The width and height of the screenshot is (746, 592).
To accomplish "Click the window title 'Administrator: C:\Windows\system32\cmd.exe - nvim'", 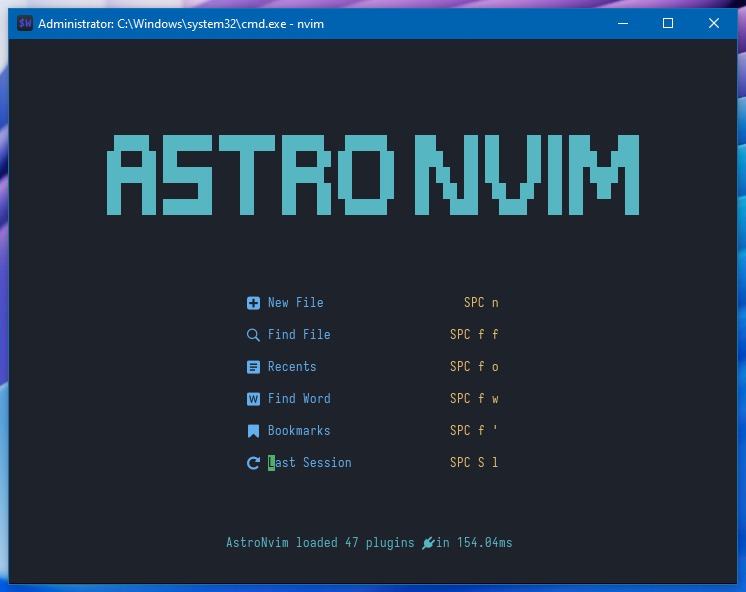I will [181, 24].
